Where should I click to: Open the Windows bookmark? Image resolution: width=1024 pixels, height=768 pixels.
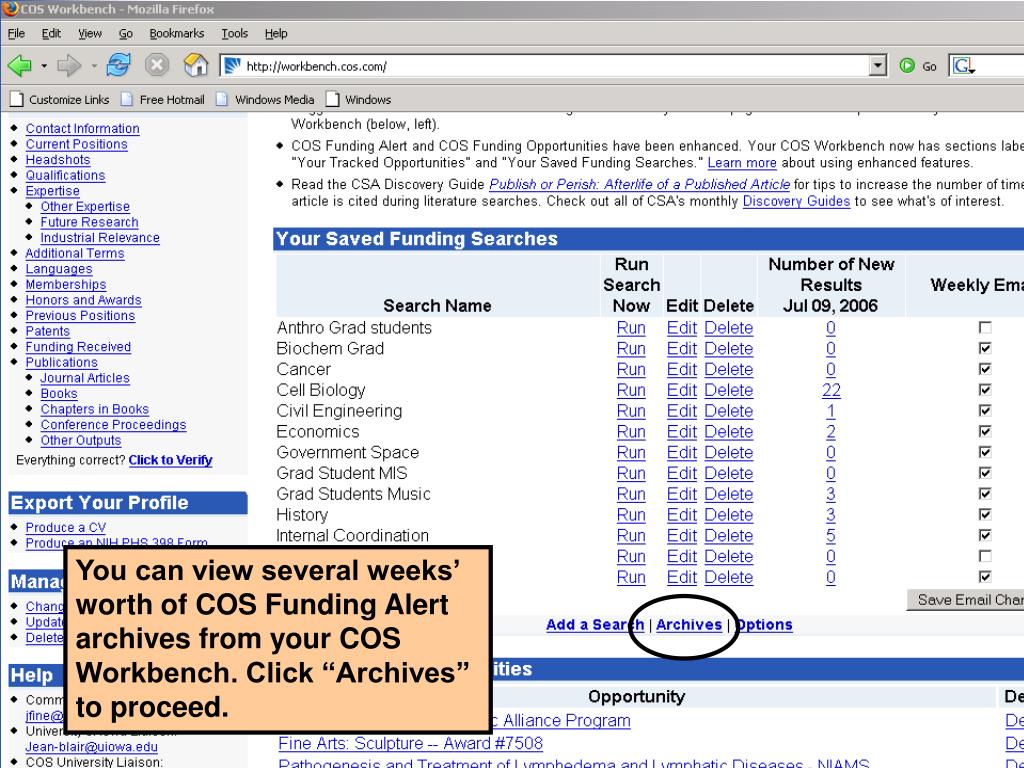tap(359, 100)
